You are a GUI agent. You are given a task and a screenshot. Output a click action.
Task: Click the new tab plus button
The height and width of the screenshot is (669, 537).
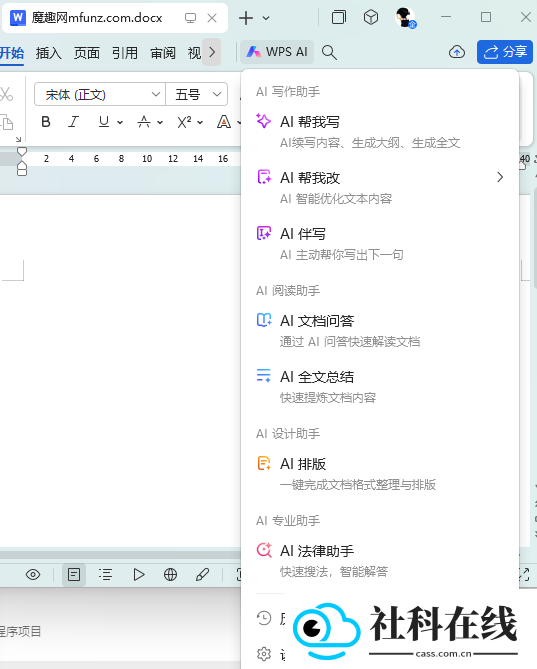coord(246,18)
